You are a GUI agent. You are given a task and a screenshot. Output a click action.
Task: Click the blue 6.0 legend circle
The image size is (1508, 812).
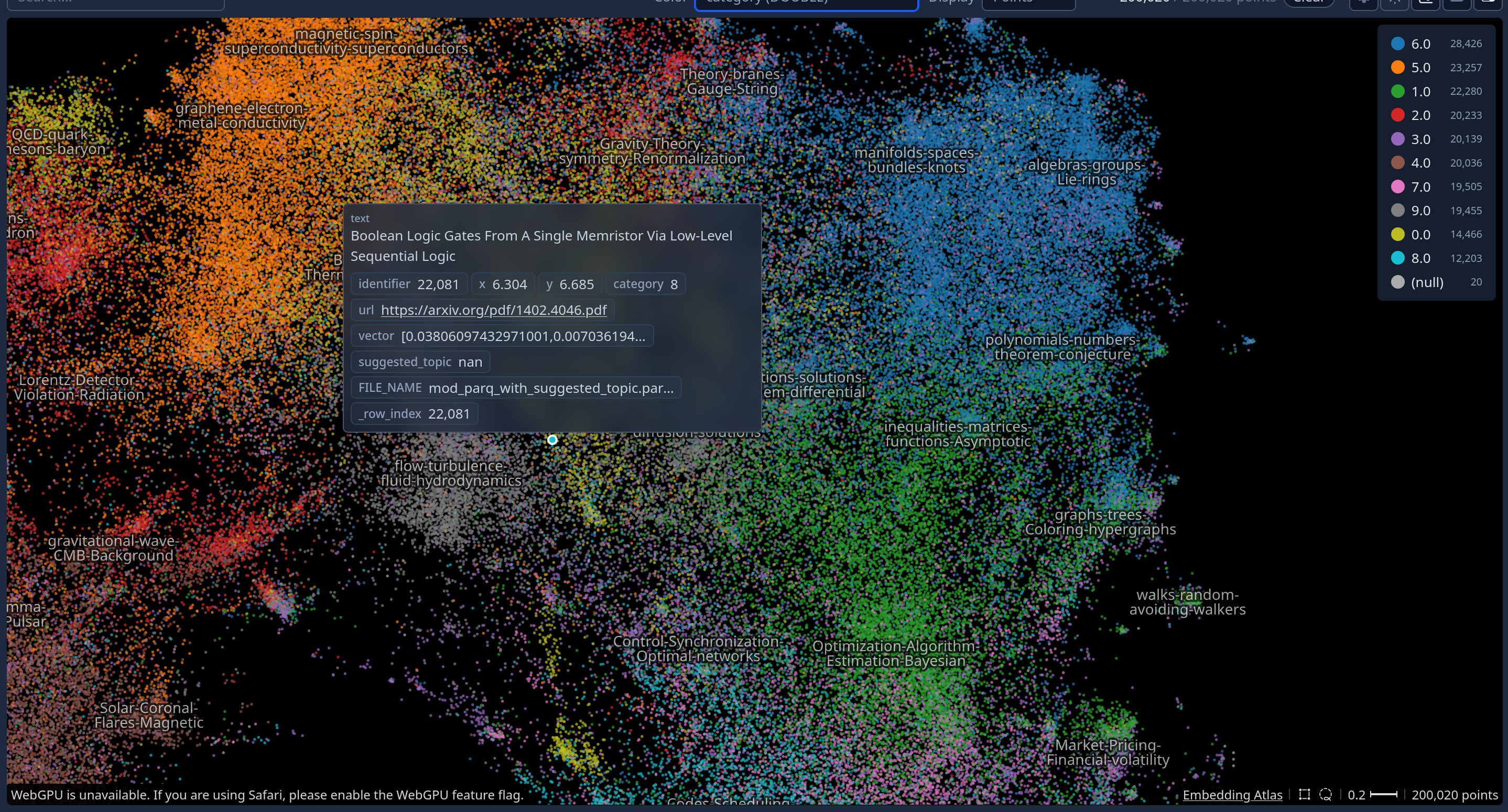pyautogui.click(x=1397, y=44)
